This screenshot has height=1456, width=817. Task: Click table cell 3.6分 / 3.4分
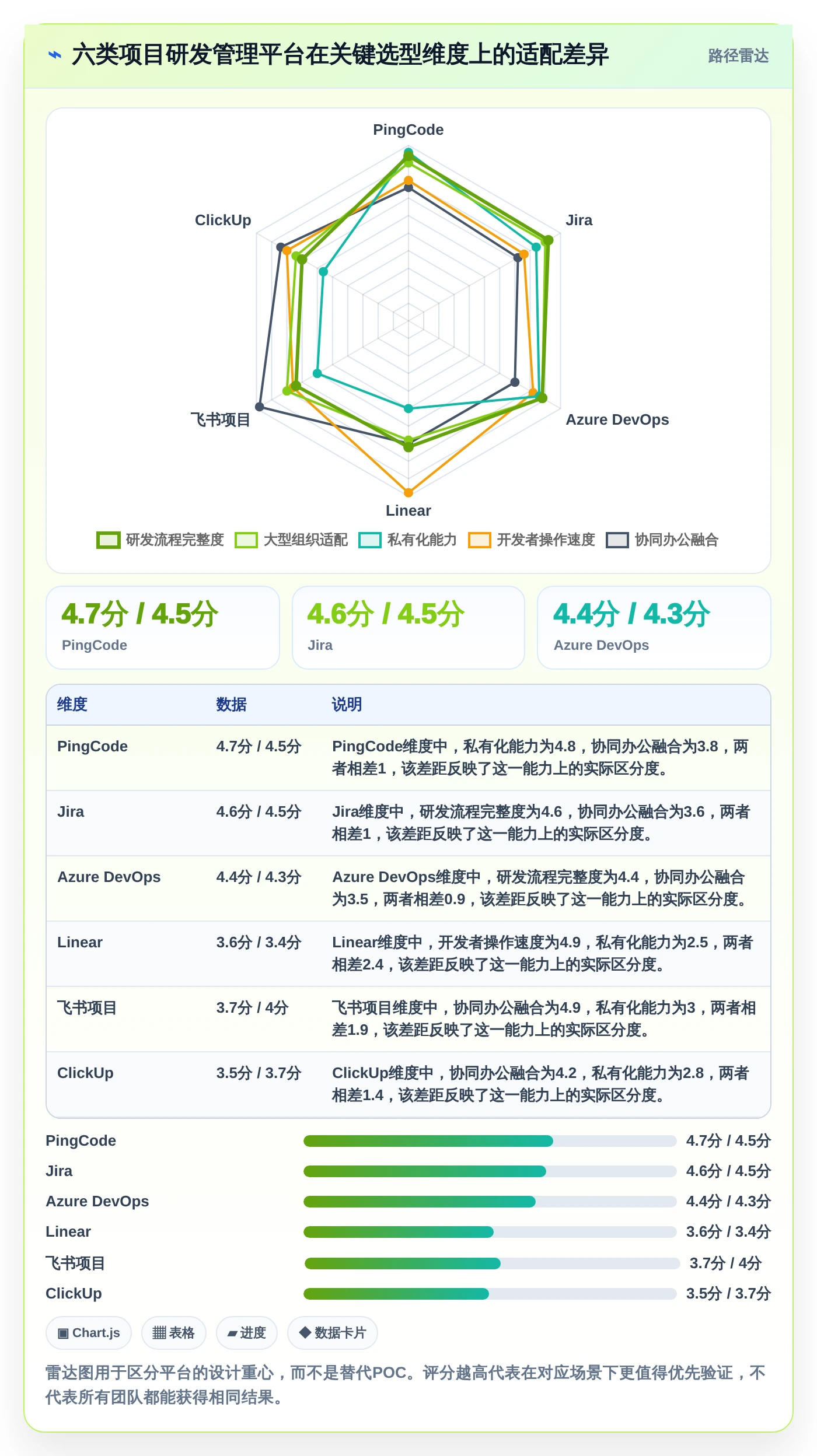pos(259,942)
